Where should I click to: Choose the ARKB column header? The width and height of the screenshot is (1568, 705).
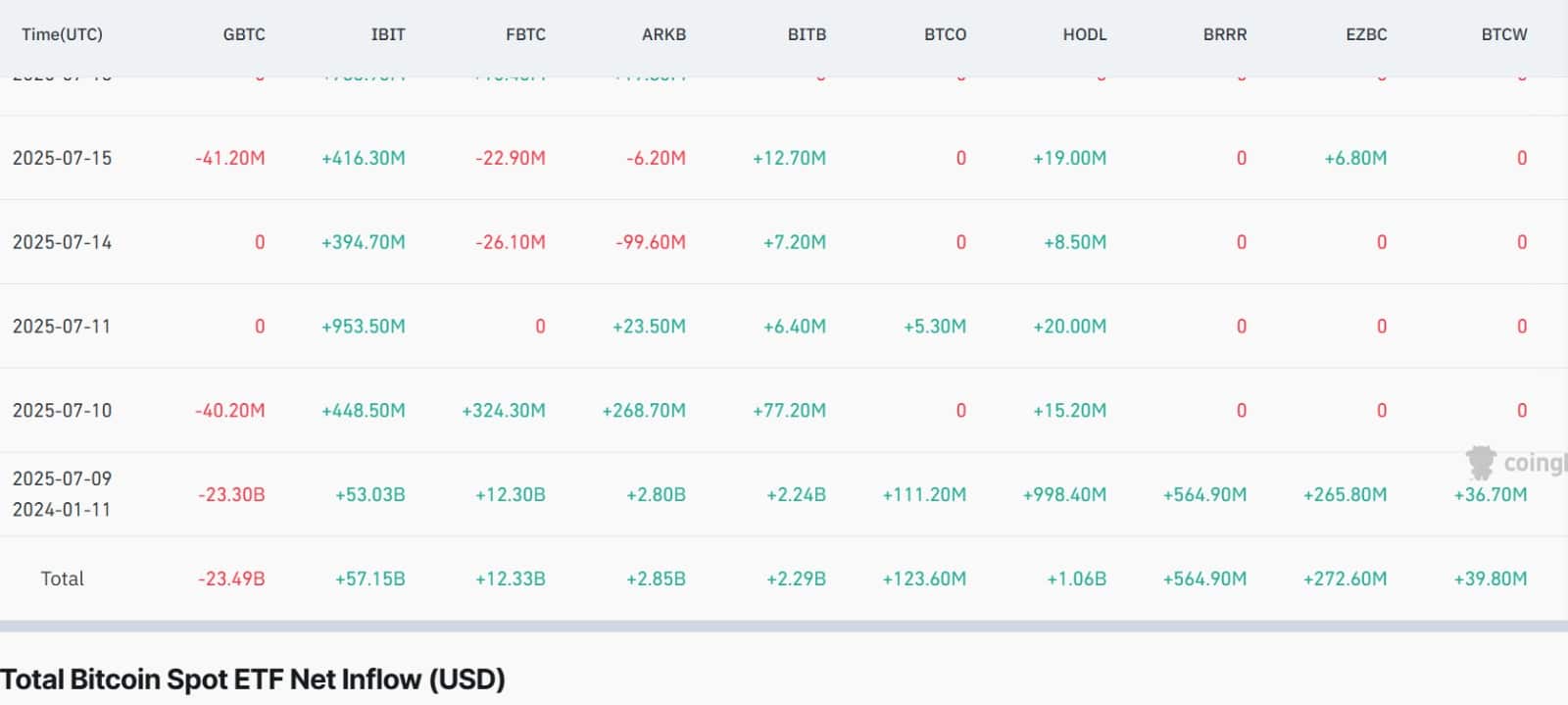coord(663,34)
